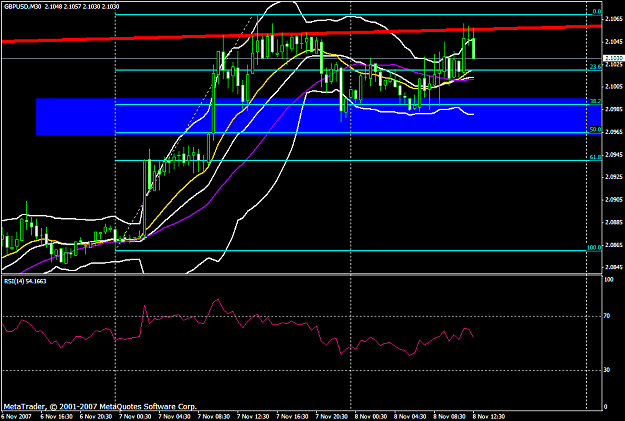Click the 7 Nov 00:30 time label
The image size is (625, 421).
pyautogui.click(x=135, y=416)
